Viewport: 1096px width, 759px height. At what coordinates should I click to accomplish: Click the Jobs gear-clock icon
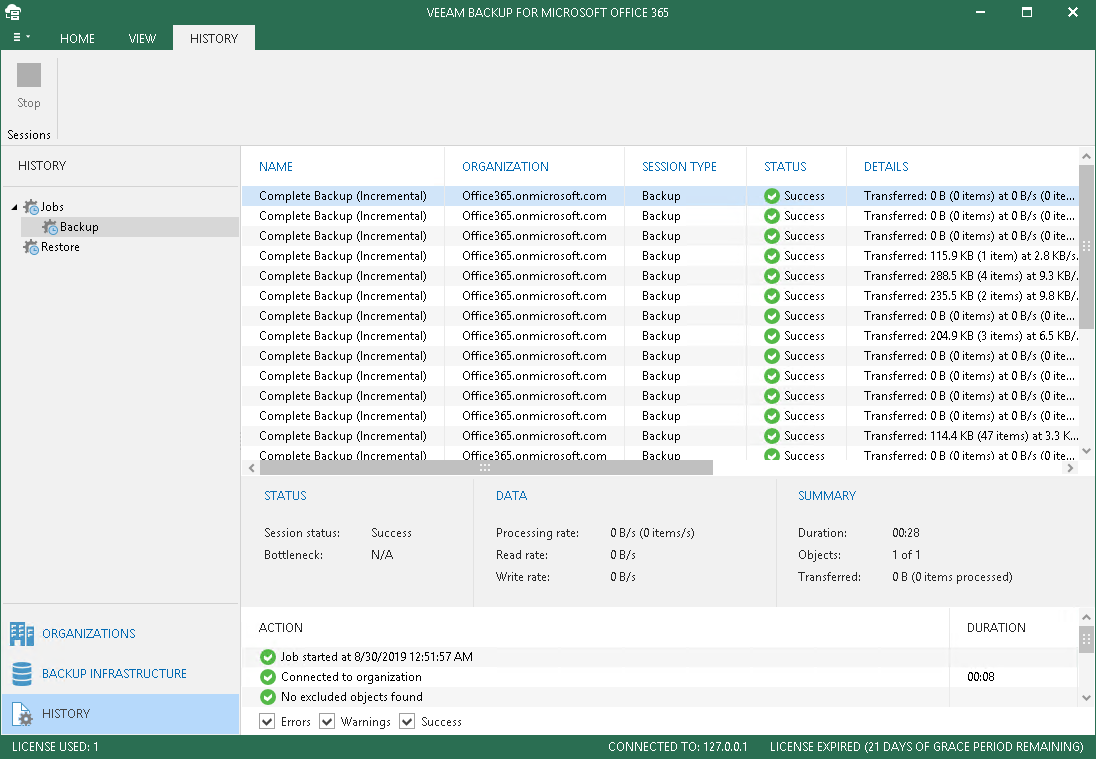(31, 207)
